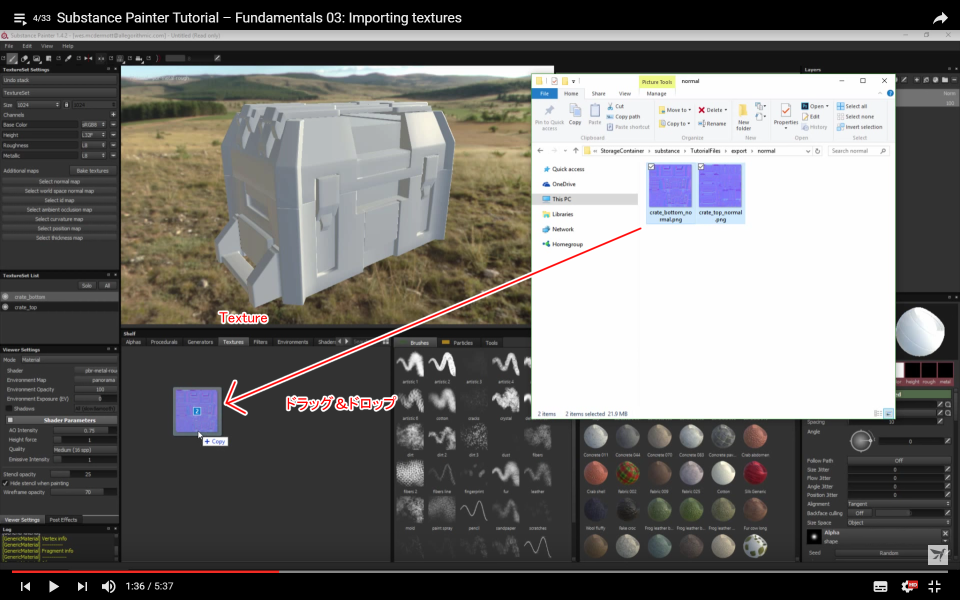The width and height of the screenshot is (960, 600).
Task: Open the File menu in Substance Painter
Action: [9, 46]
